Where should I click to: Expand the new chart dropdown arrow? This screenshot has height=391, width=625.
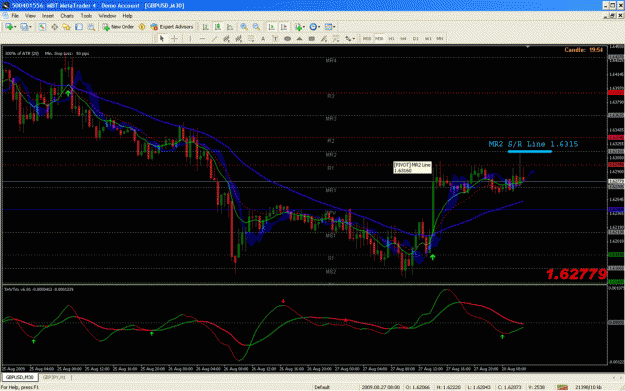15,27
